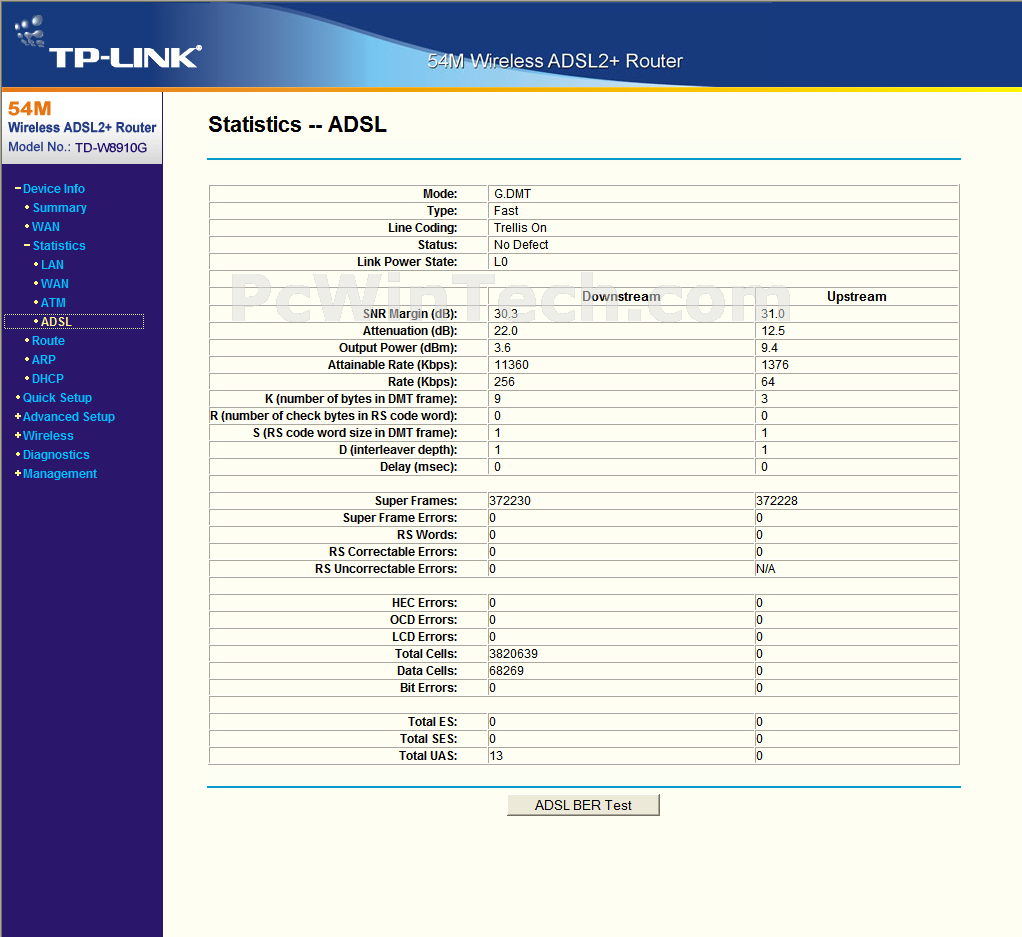Click the "Upstream" column header
Screen dimensions: 1022x937
click(856, 296)
